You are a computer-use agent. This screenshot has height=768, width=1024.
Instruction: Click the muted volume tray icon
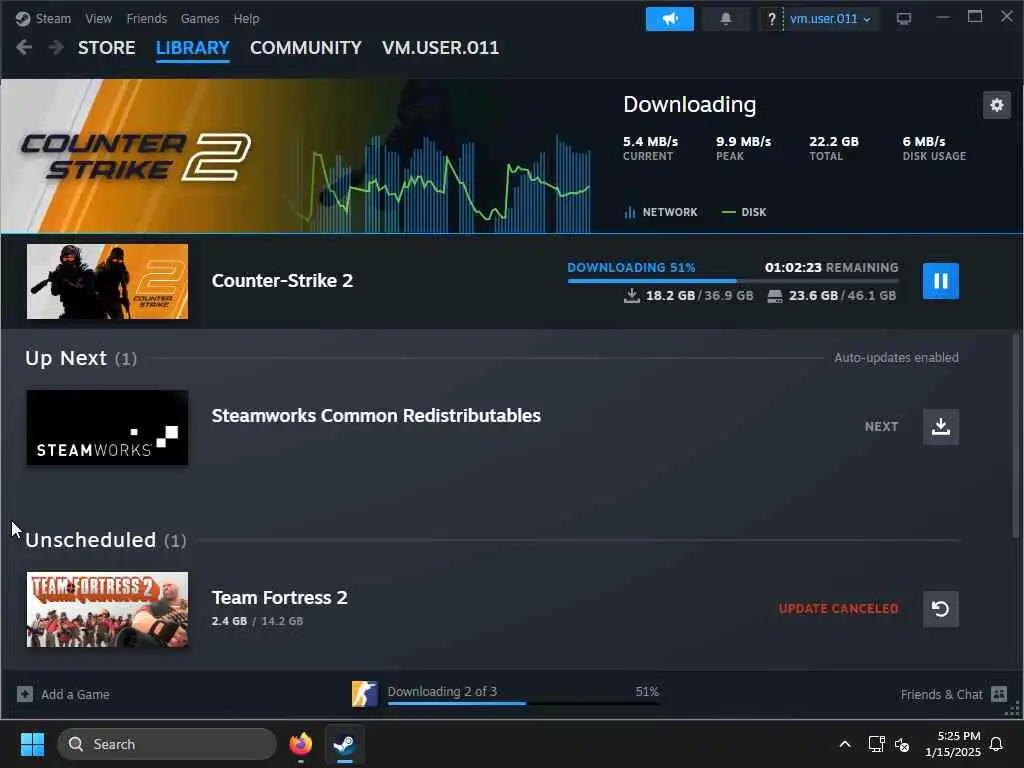tap(902, 744)
